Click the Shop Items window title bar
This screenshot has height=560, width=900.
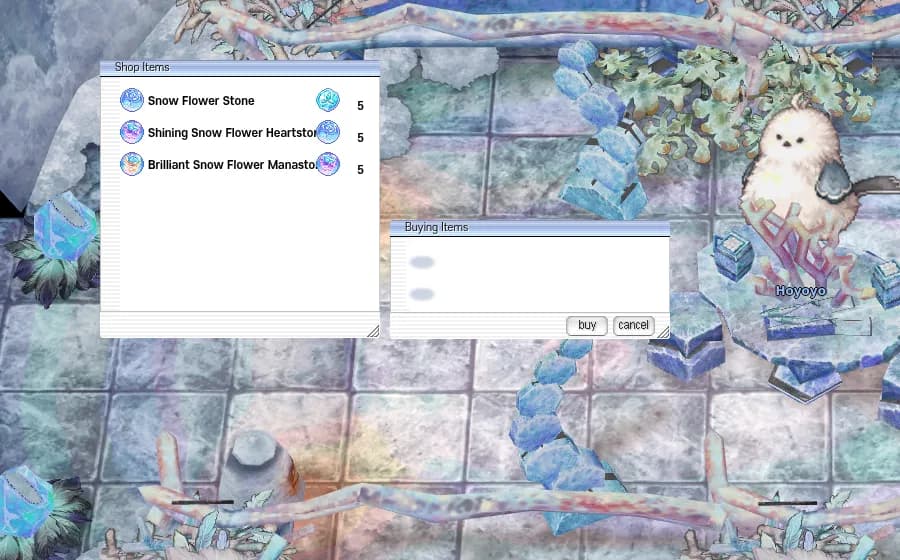tap(240, 68)
